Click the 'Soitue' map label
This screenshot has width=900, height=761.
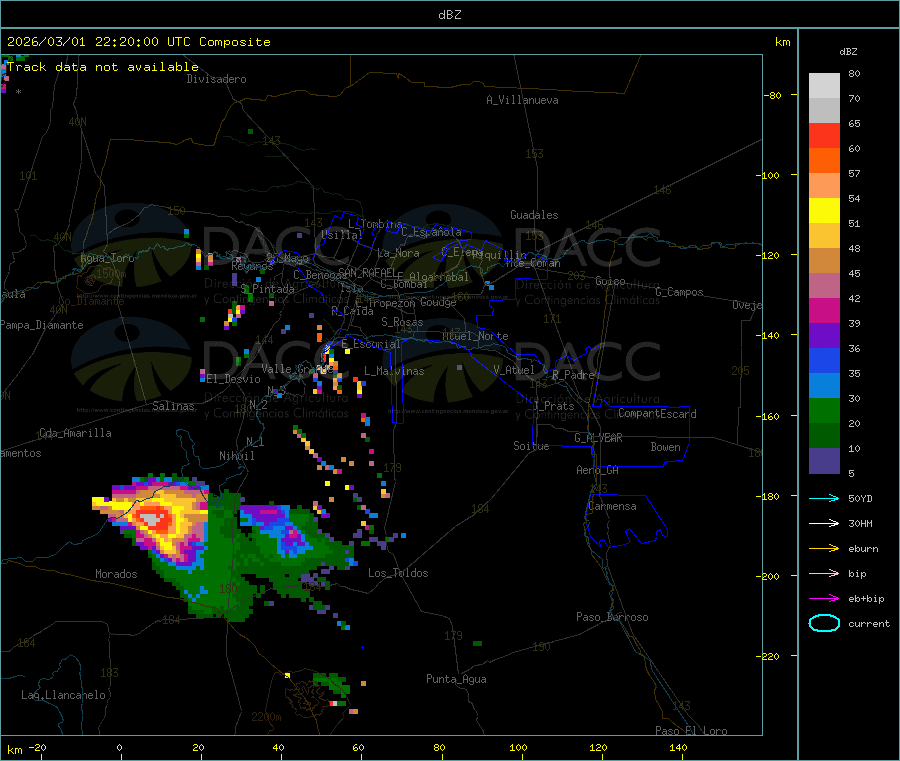531,446
